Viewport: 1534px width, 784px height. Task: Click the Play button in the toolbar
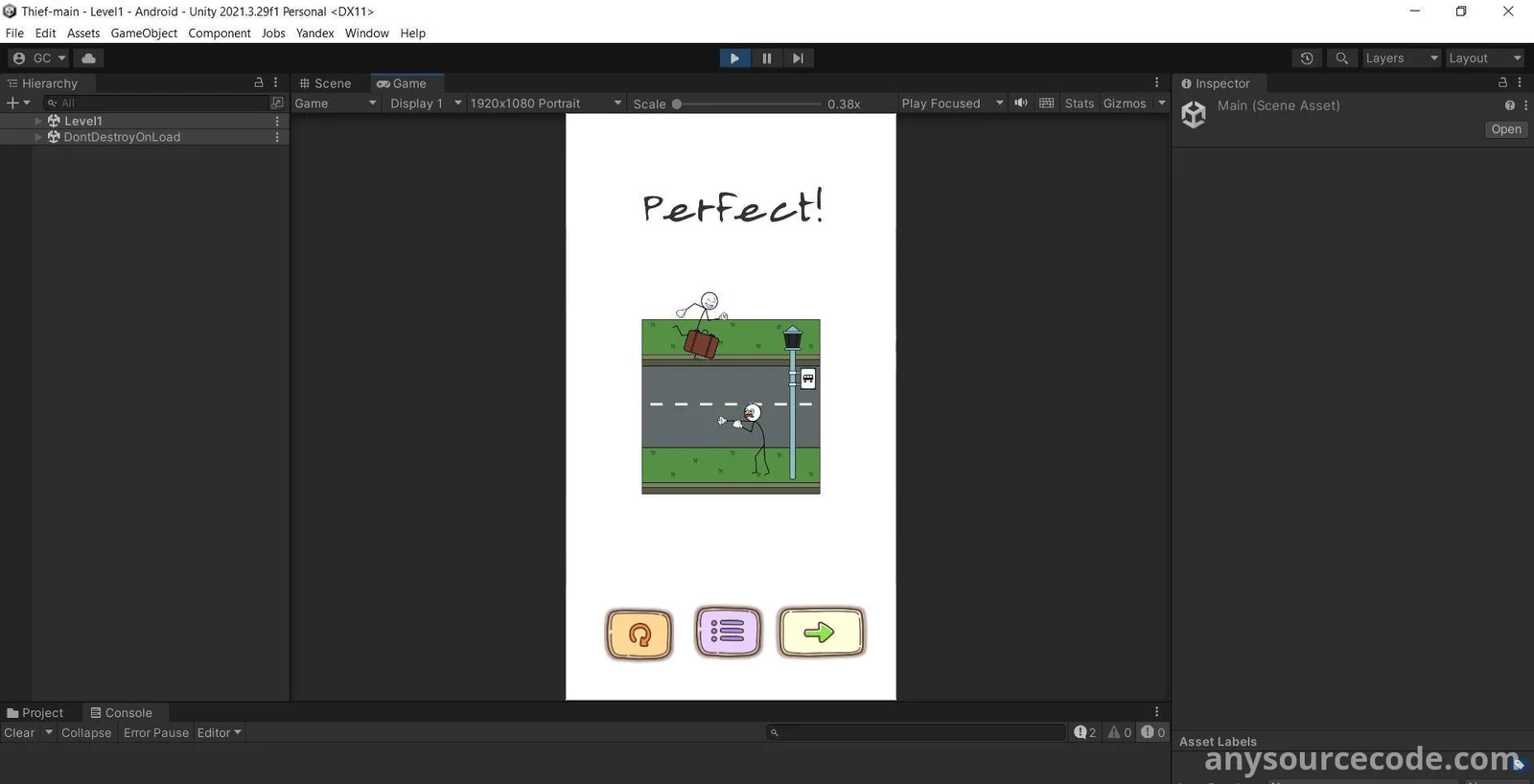(734, 58)
